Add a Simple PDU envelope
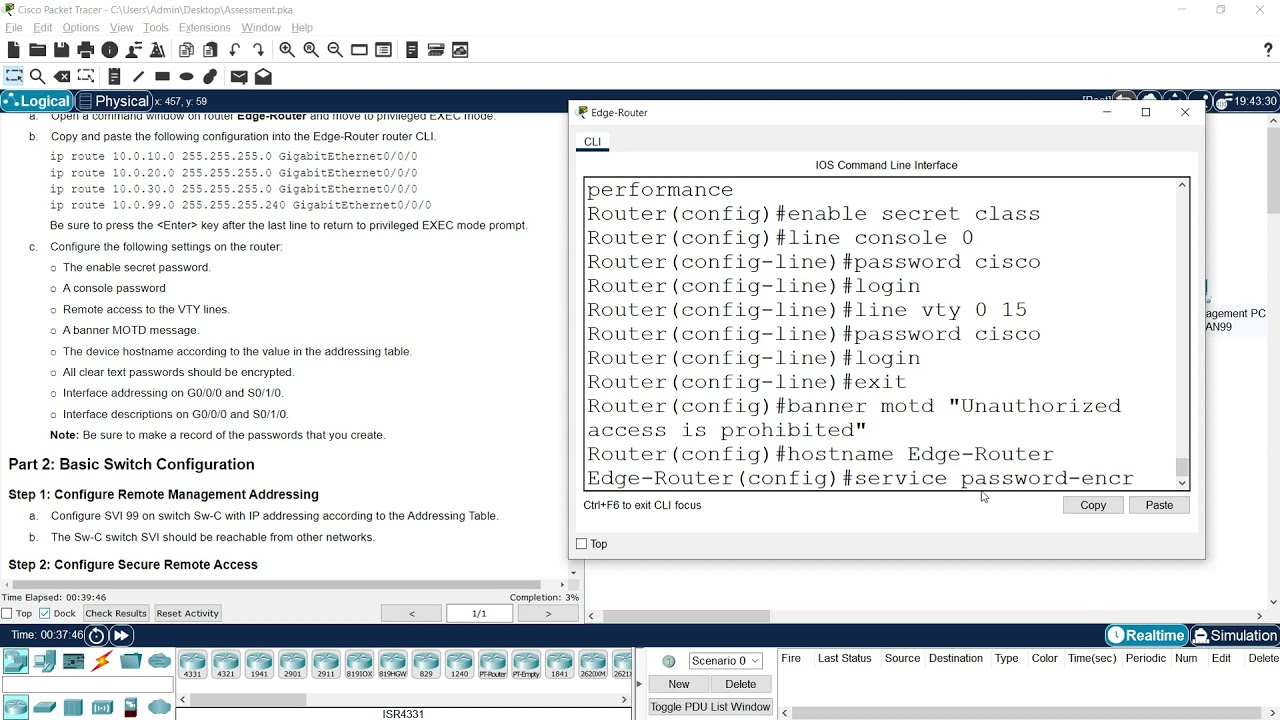The height and width of the screenshot is (720, 1280). coord(239,76)
